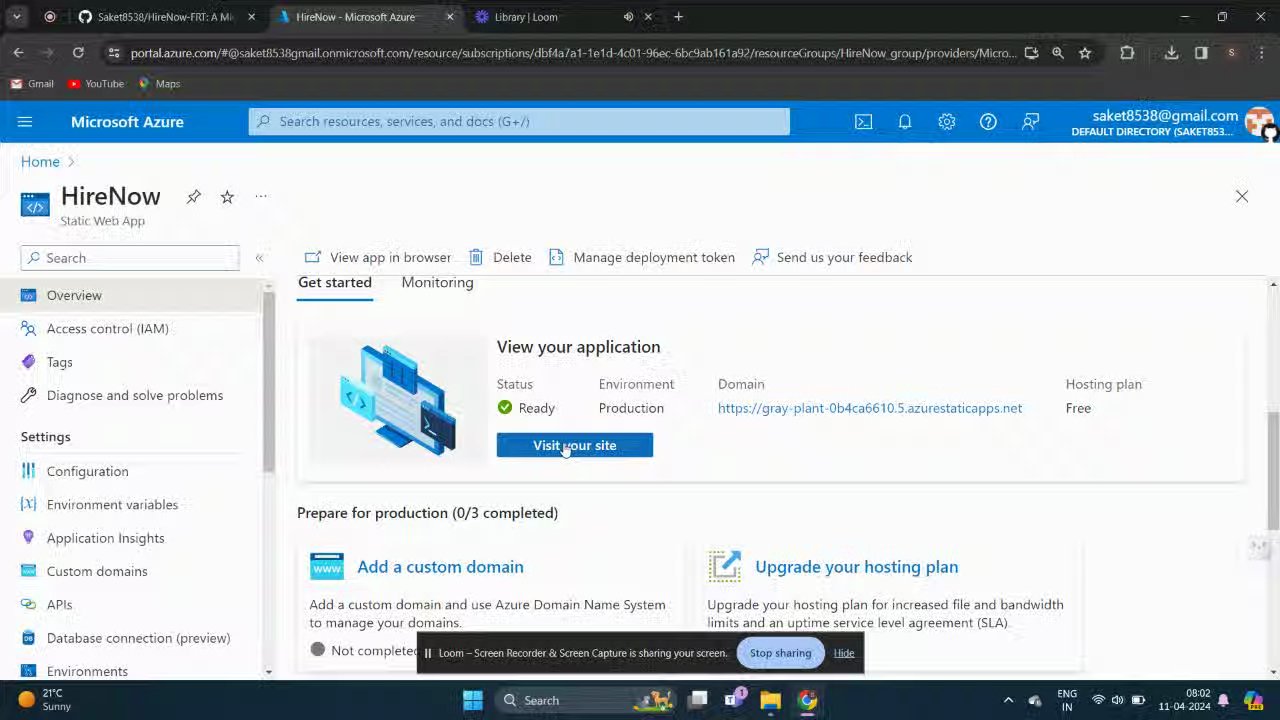The width and height of the screenshot is (1280, 720).
Task: Go back in browser history
Action: click(x=18, y=53)
